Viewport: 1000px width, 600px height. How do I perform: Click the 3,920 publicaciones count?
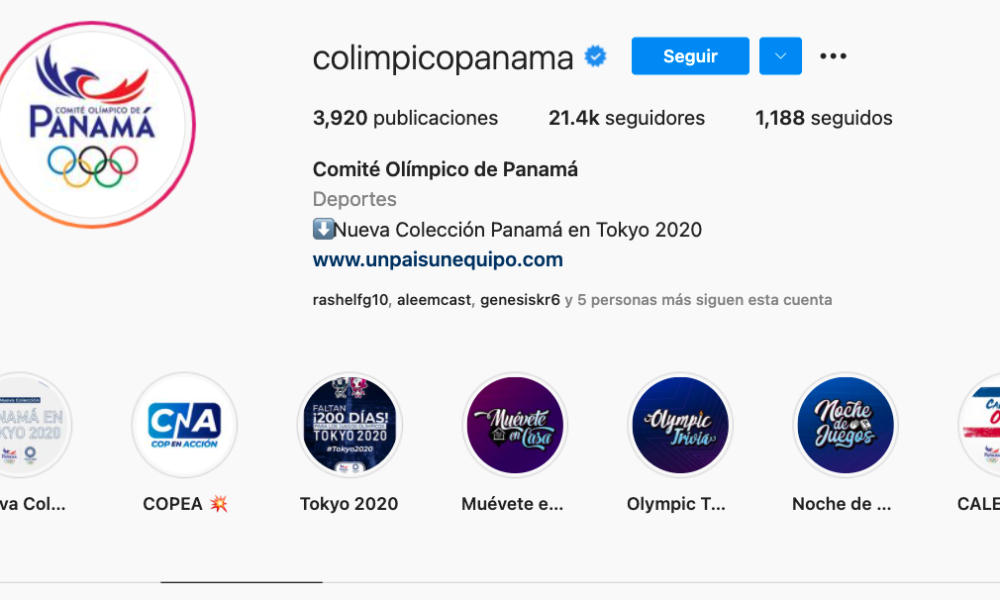[x=405, y=118]
